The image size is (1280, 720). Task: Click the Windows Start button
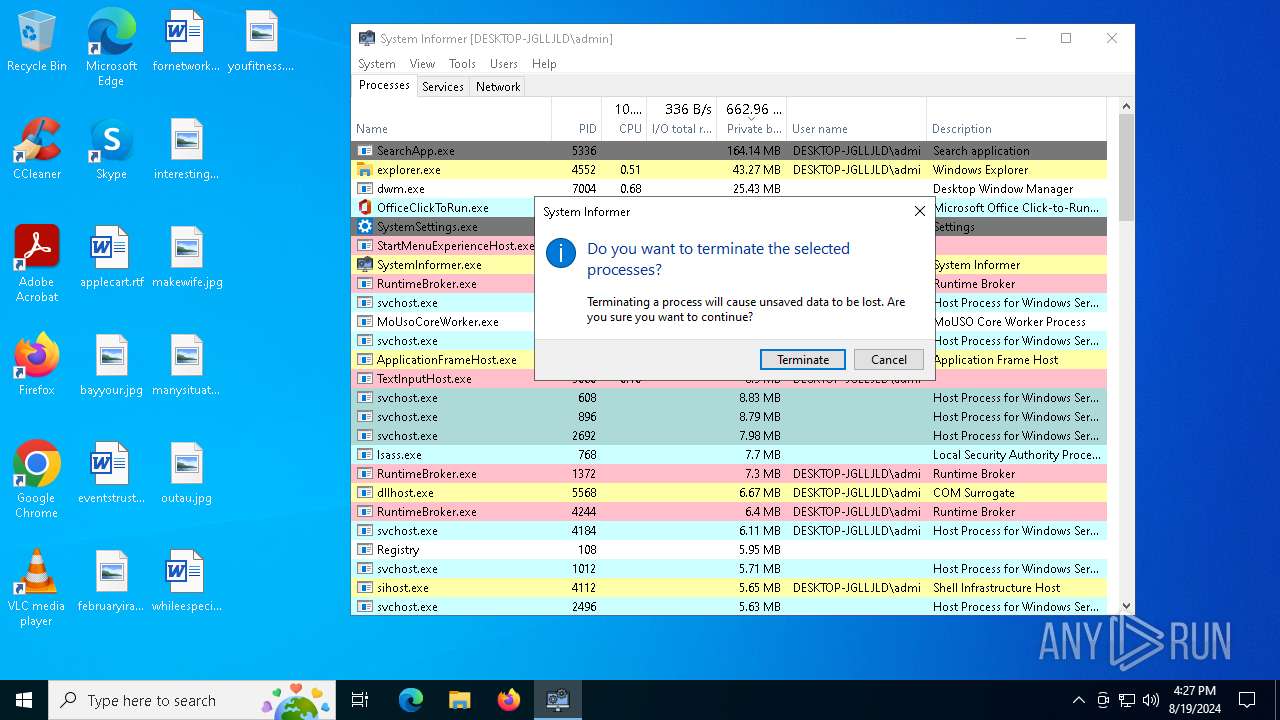coord(24,700)
